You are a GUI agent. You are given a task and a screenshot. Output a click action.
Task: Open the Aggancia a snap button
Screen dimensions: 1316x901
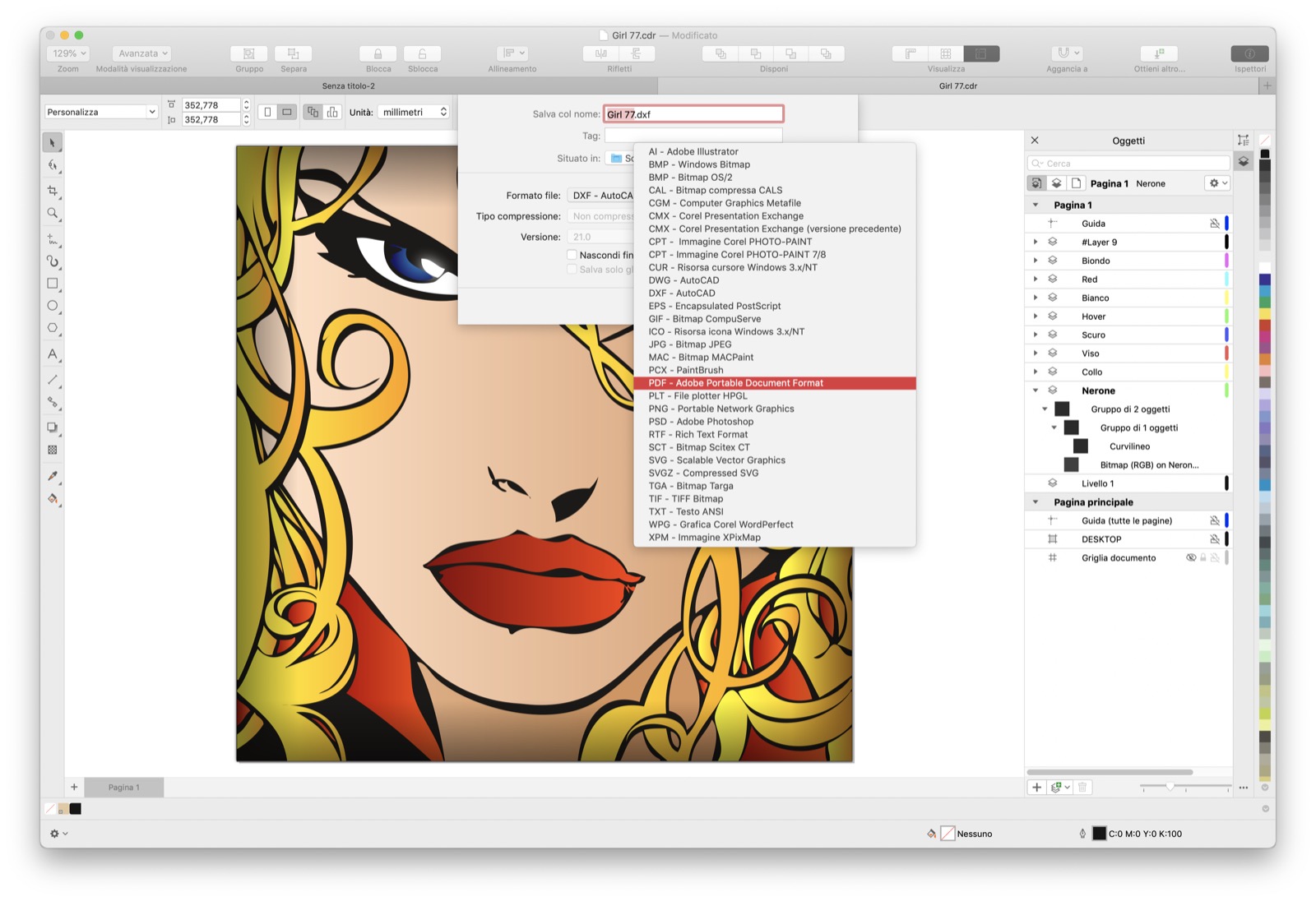[1067, 53]
